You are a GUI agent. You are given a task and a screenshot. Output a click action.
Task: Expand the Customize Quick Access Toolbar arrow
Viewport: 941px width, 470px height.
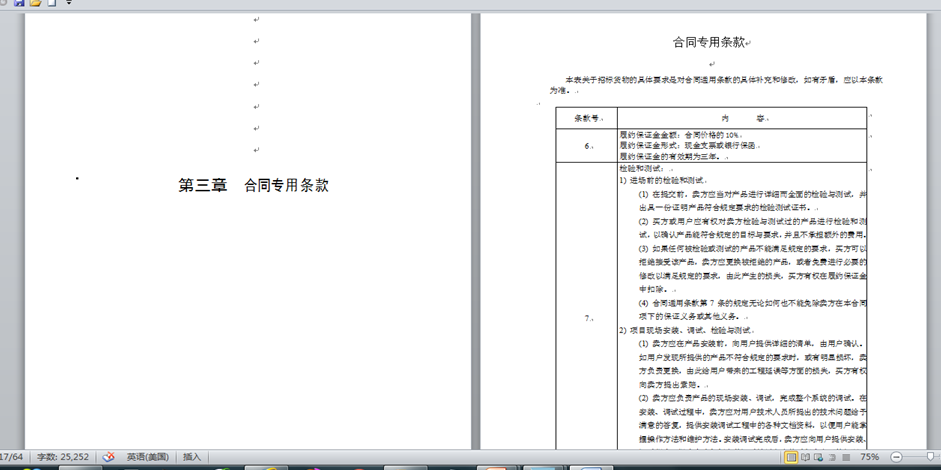(68, 3)
